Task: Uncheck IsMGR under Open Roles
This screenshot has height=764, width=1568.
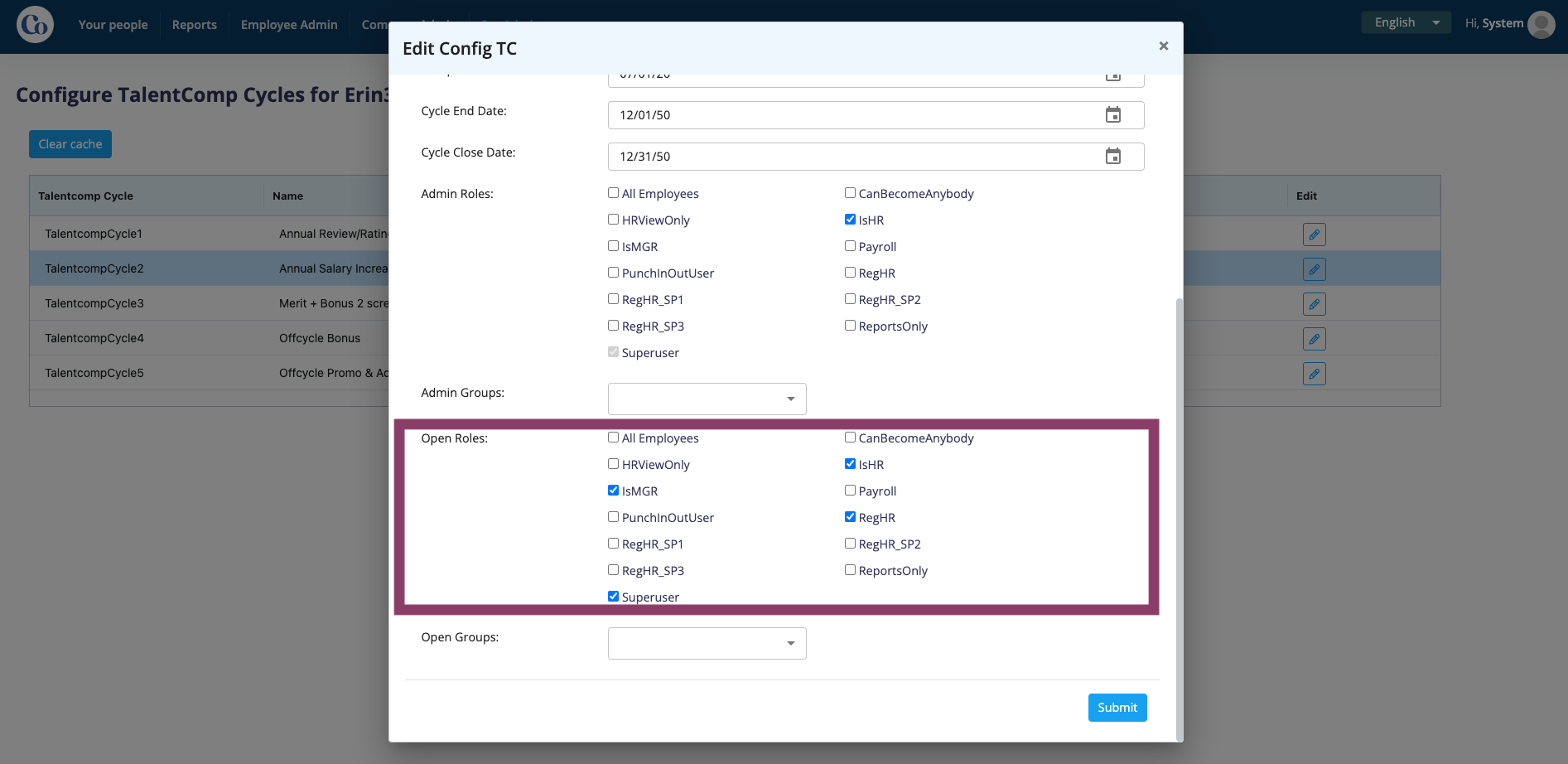Action: pyautogui.click(x=613, y=491)
